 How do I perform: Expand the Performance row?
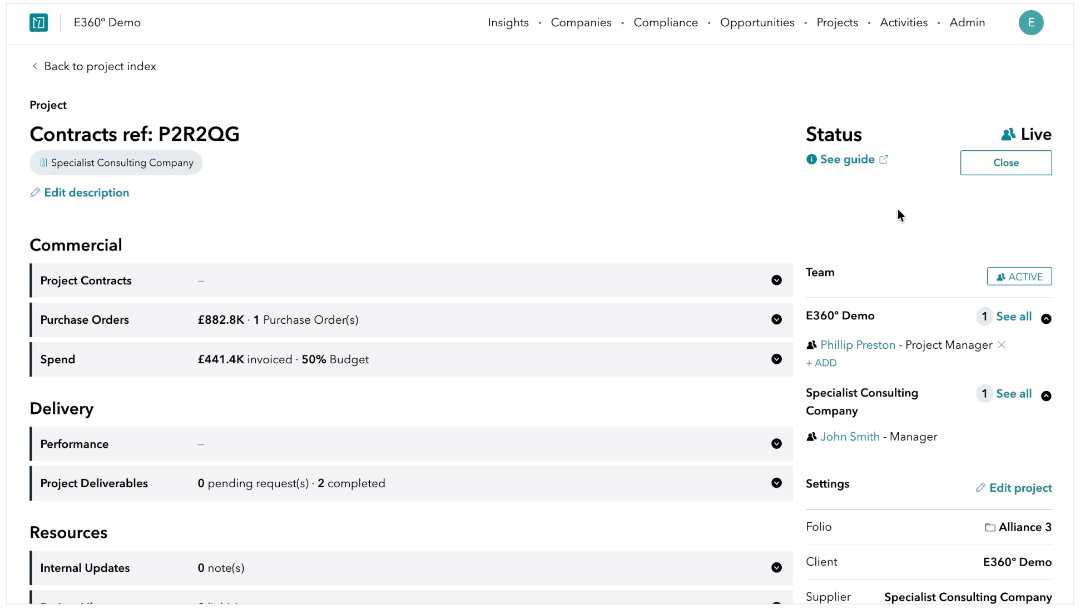click(x=776, y=444)
